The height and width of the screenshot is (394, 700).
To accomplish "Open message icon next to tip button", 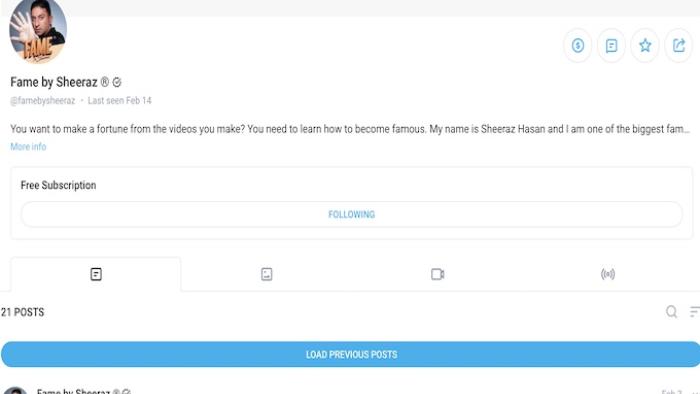I will 611,45.
